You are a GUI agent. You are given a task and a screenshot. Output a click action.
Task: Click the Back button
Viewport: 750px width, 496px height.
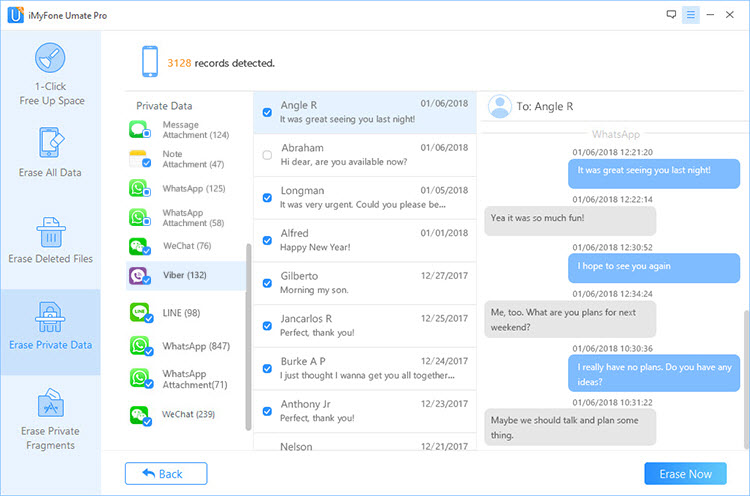click(x=166, y=474)
